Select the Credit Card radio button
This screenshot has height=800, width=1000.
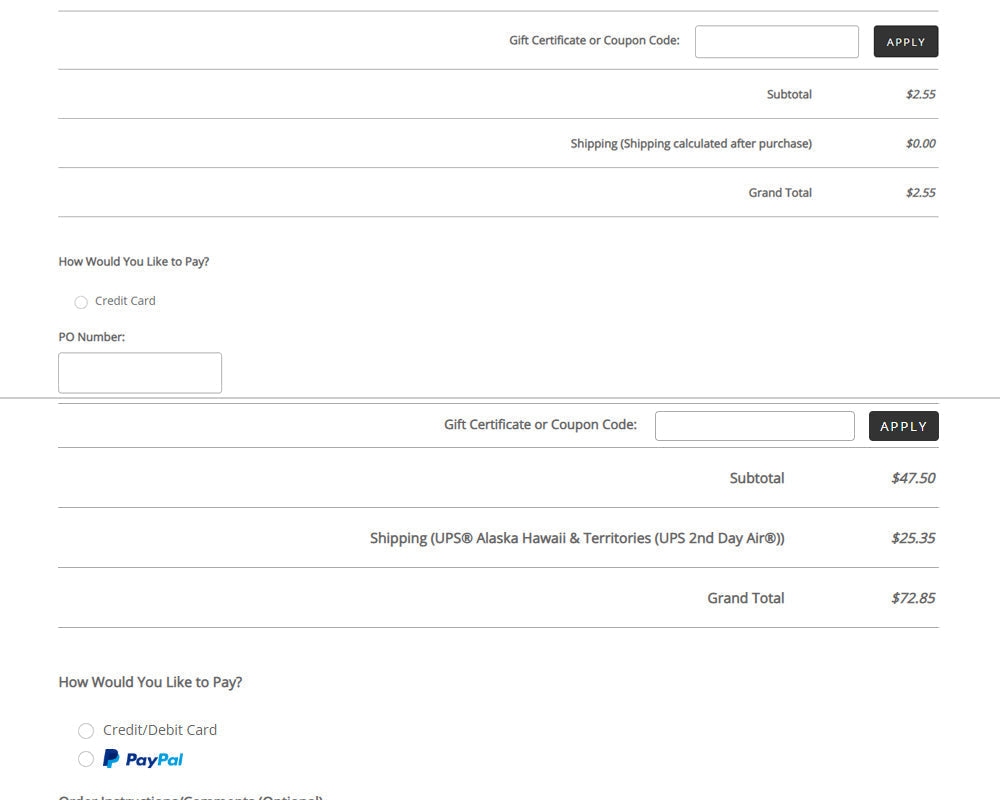[81, 302]
